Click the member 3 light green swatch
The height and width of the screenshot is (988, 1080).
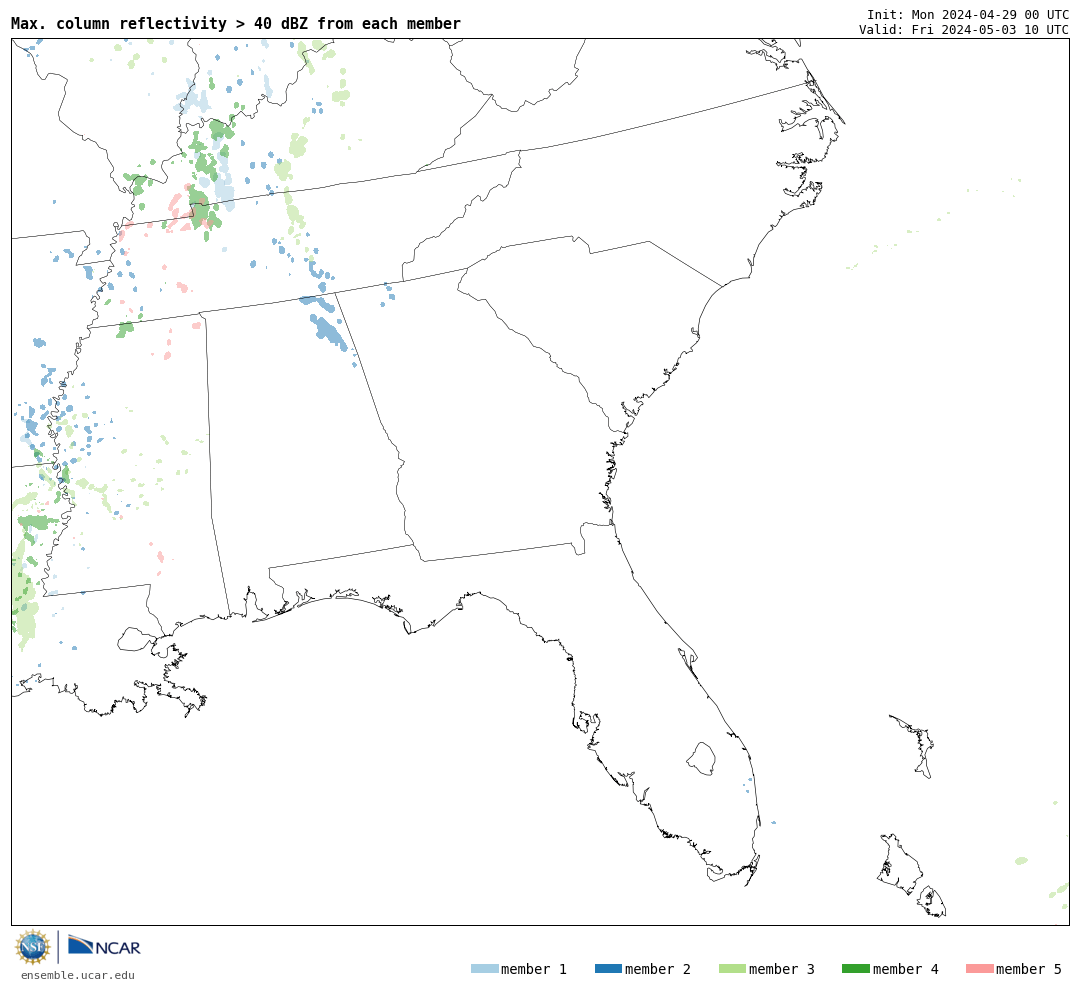(732, 969)
